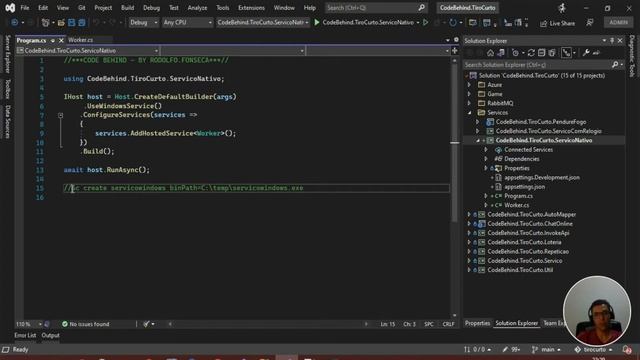Image resolution: width=640 pixels, height=360 pixels.
Task: Expand the Dependencies node
Action: coord(486,159)
